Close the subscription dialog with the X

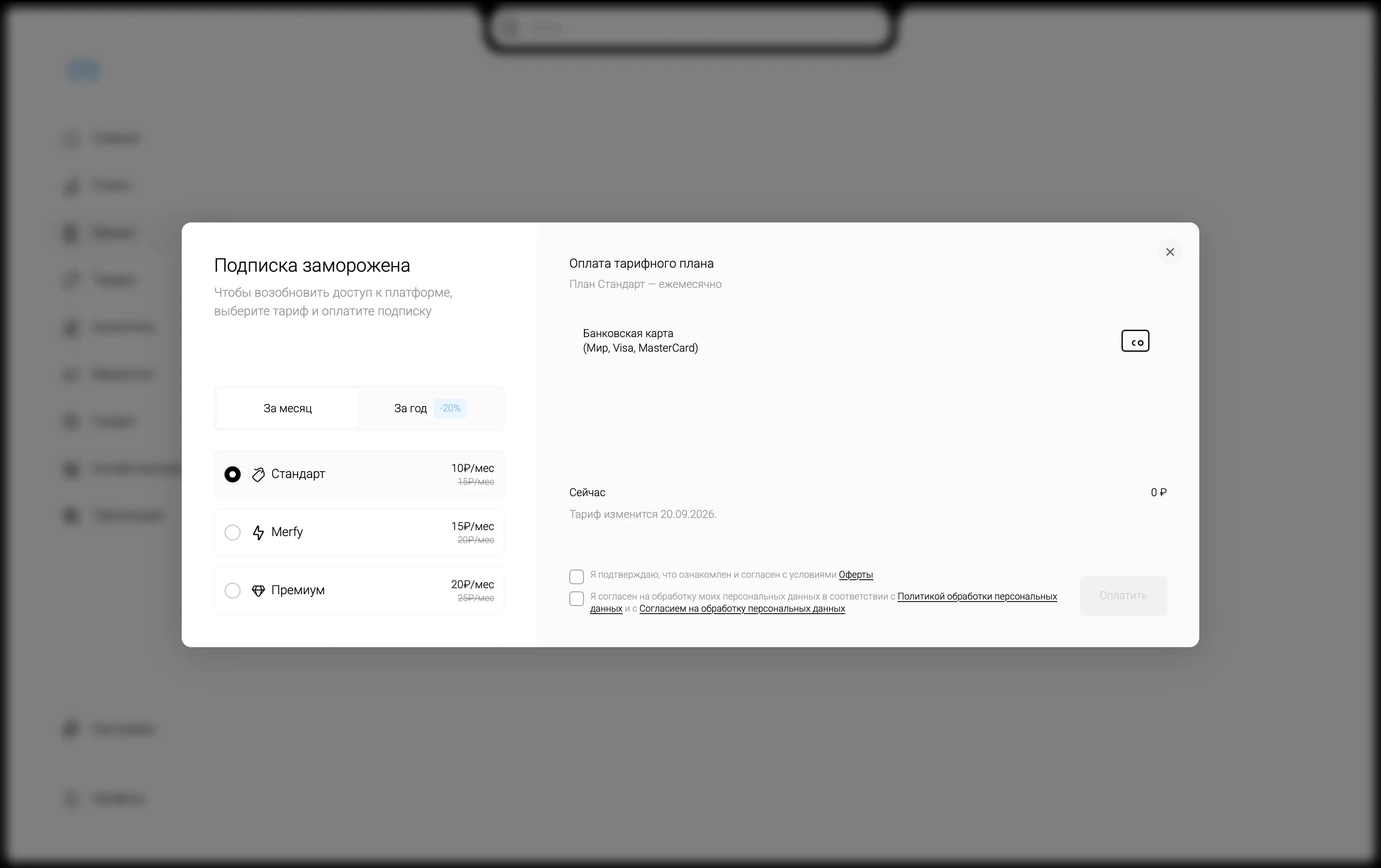[1170, 252]
